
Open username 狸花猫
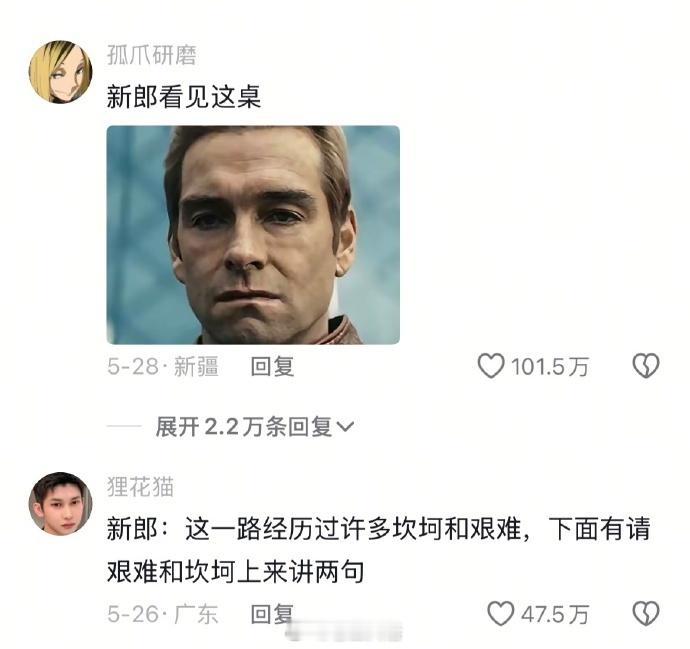[140, 487]
